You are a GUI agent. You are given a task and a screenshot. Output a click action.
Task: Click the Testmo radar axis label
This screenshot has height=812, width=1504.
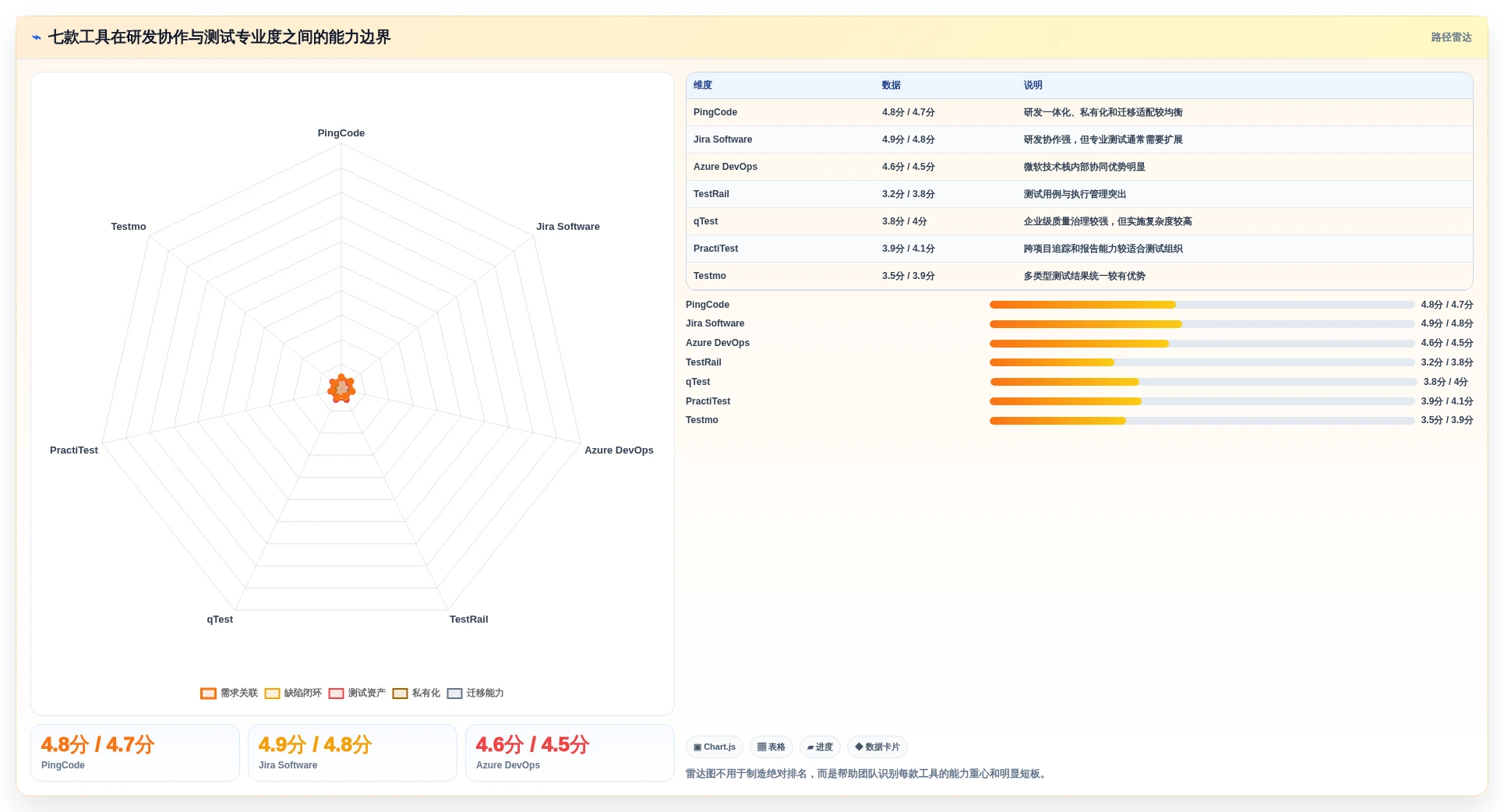129,227
